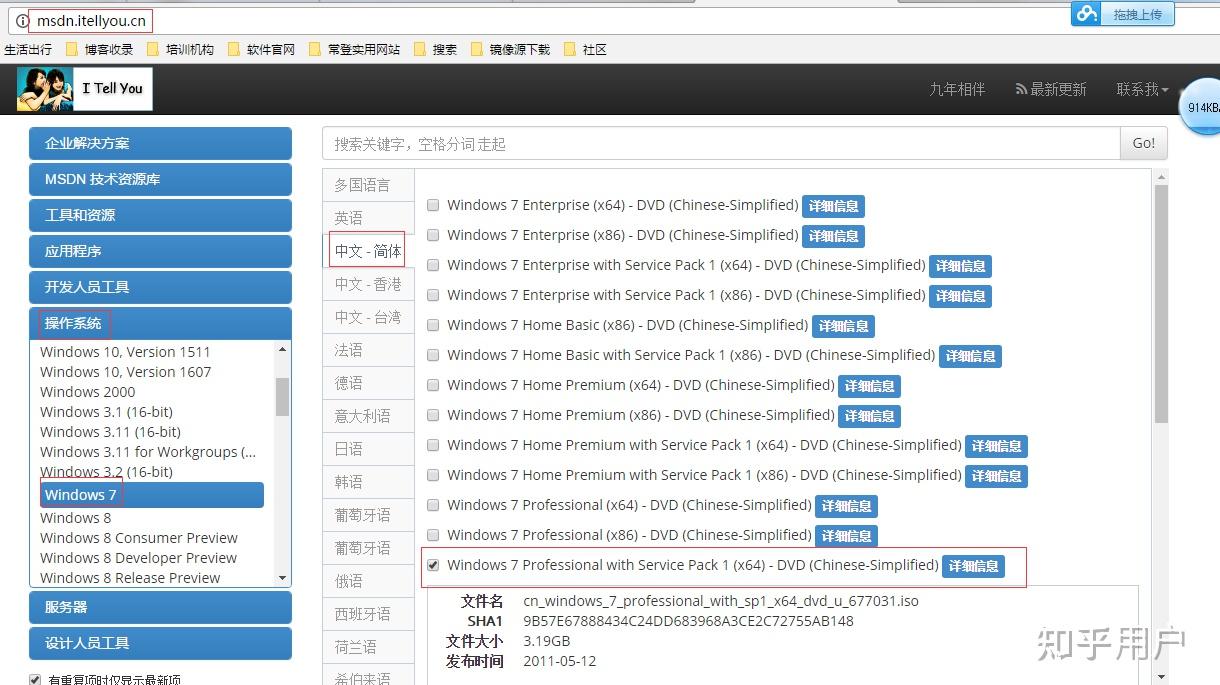Check Windows 7 Enterprise (x64) DVD checkbox
Image resolution: width=1220 pixels, height=685 pixels.
click(433, 205)
